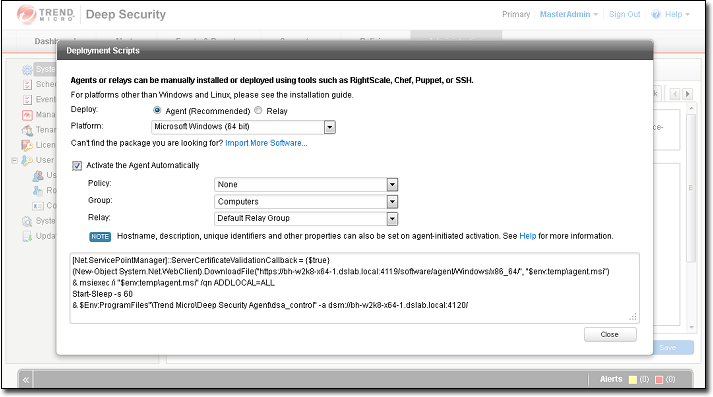Click Scheduled Tasks icon in sidebar
Image resolution: width=713 pixels, height=397 pixels.
click(27, 85)
